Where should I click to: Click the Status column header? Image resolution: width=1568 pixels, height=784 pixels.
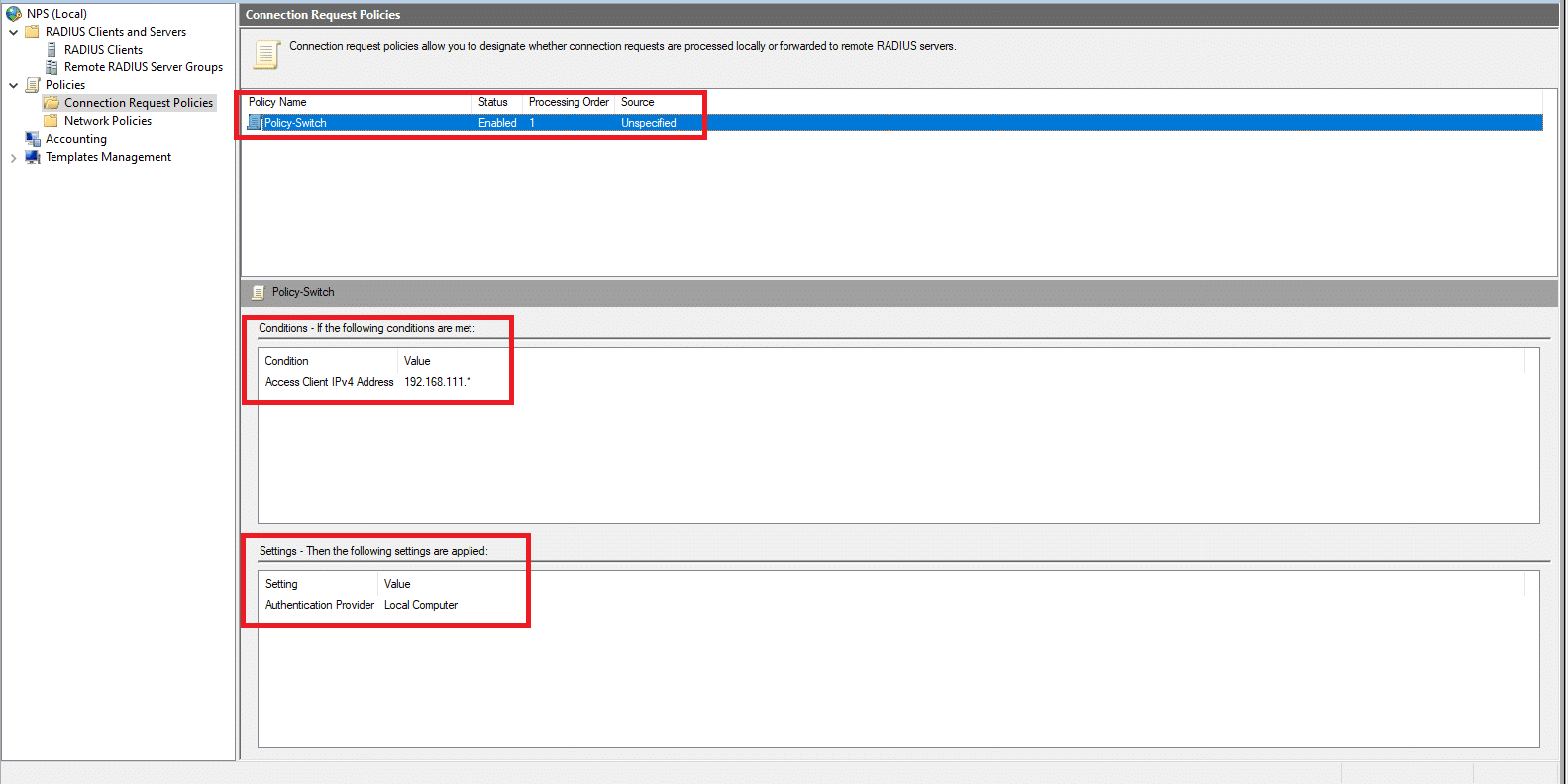[x=492, y=102]
